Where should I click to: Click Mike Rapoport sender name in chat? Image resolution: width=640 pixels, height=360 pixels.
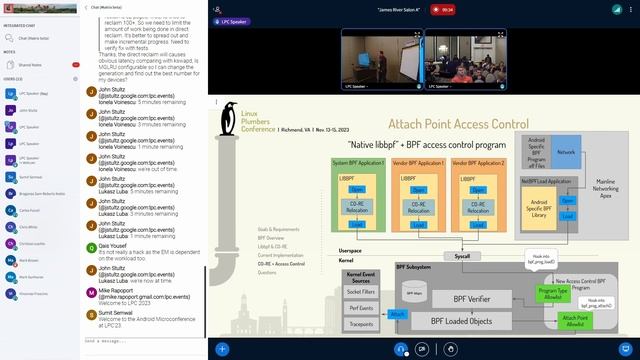(x=116, y=291)
